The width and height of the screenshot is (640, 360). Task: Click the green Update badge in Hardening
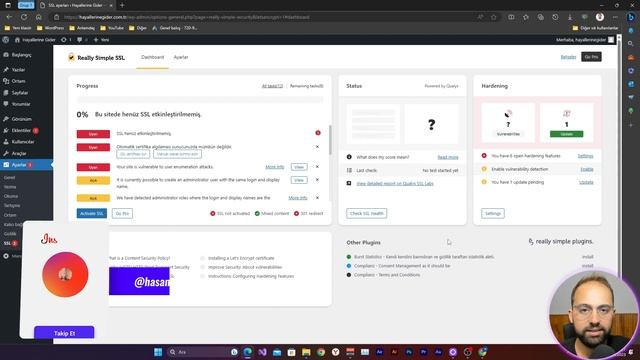(567, 134)
